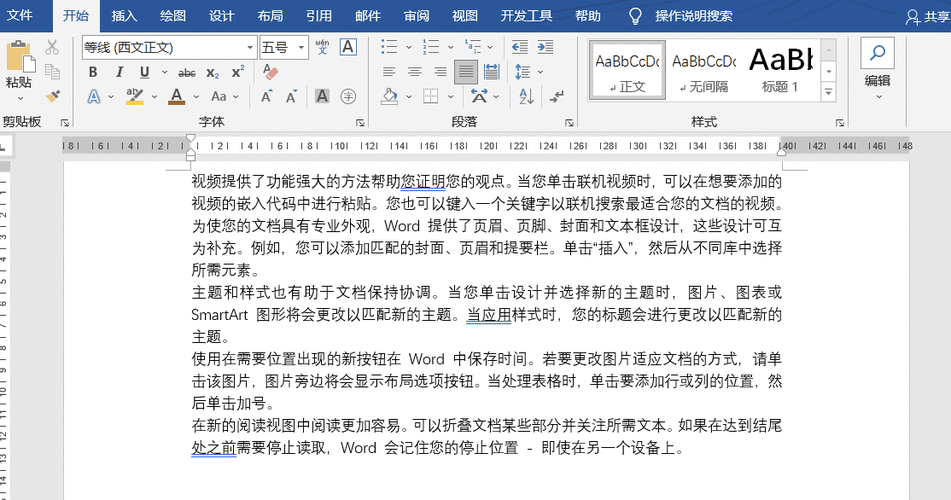The image size is (951, 500).
Task: Toggle superscript x²
Action: pyautogui.click(x=238, y=72)
